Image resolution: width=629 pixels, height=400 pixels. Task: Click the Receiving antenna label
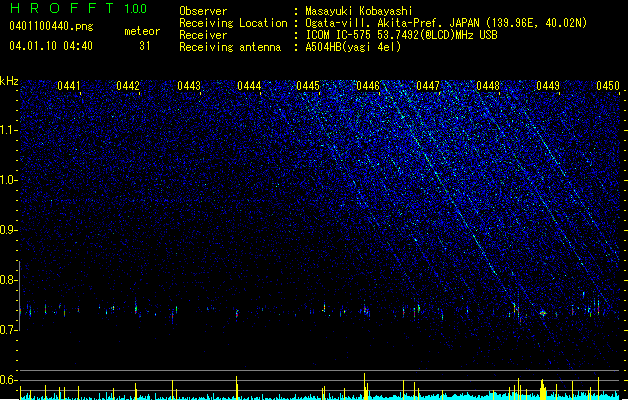tap(230, 47)
